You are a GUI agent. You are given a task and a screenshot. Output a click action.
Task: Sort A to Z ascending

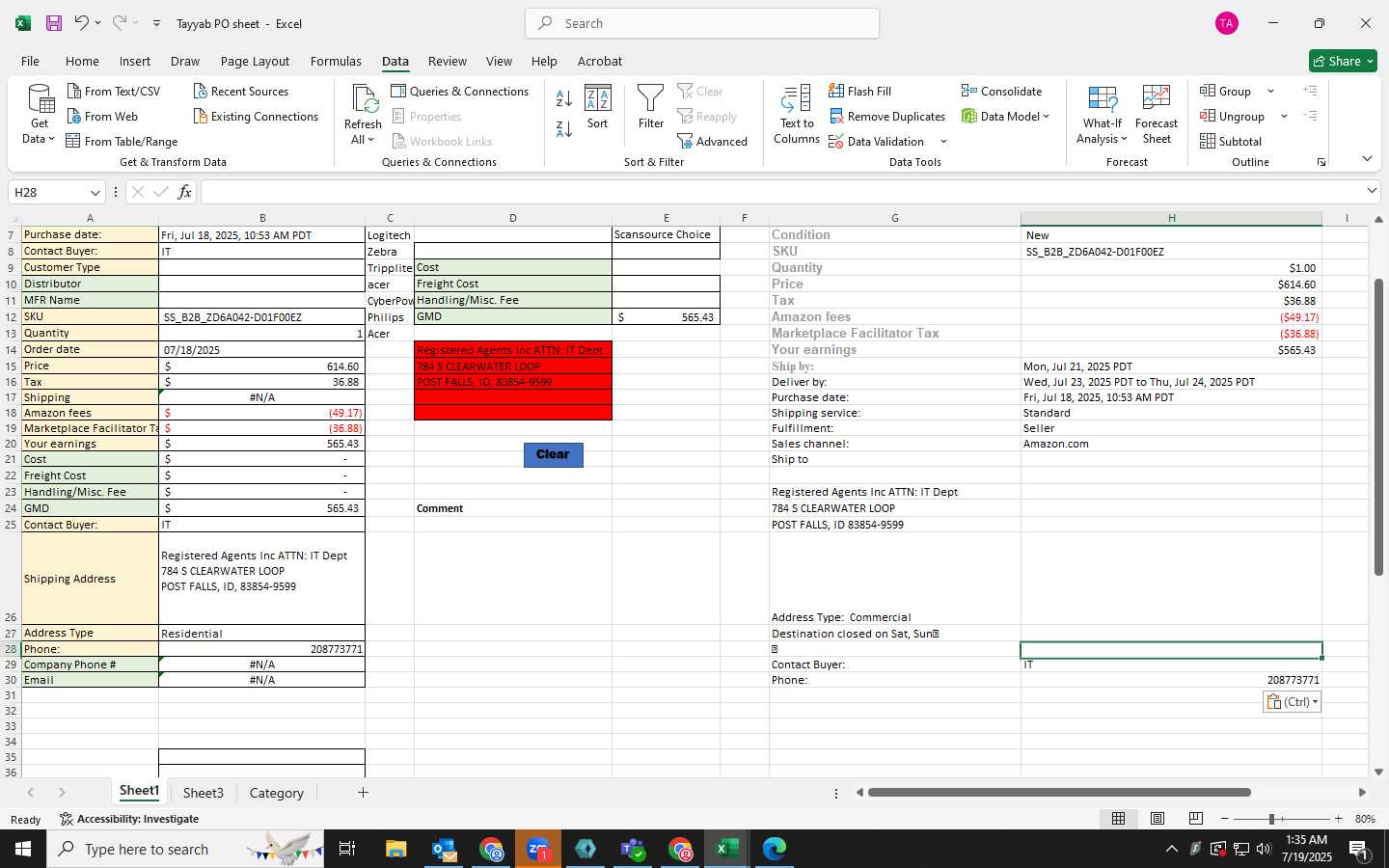pos(564,99)
